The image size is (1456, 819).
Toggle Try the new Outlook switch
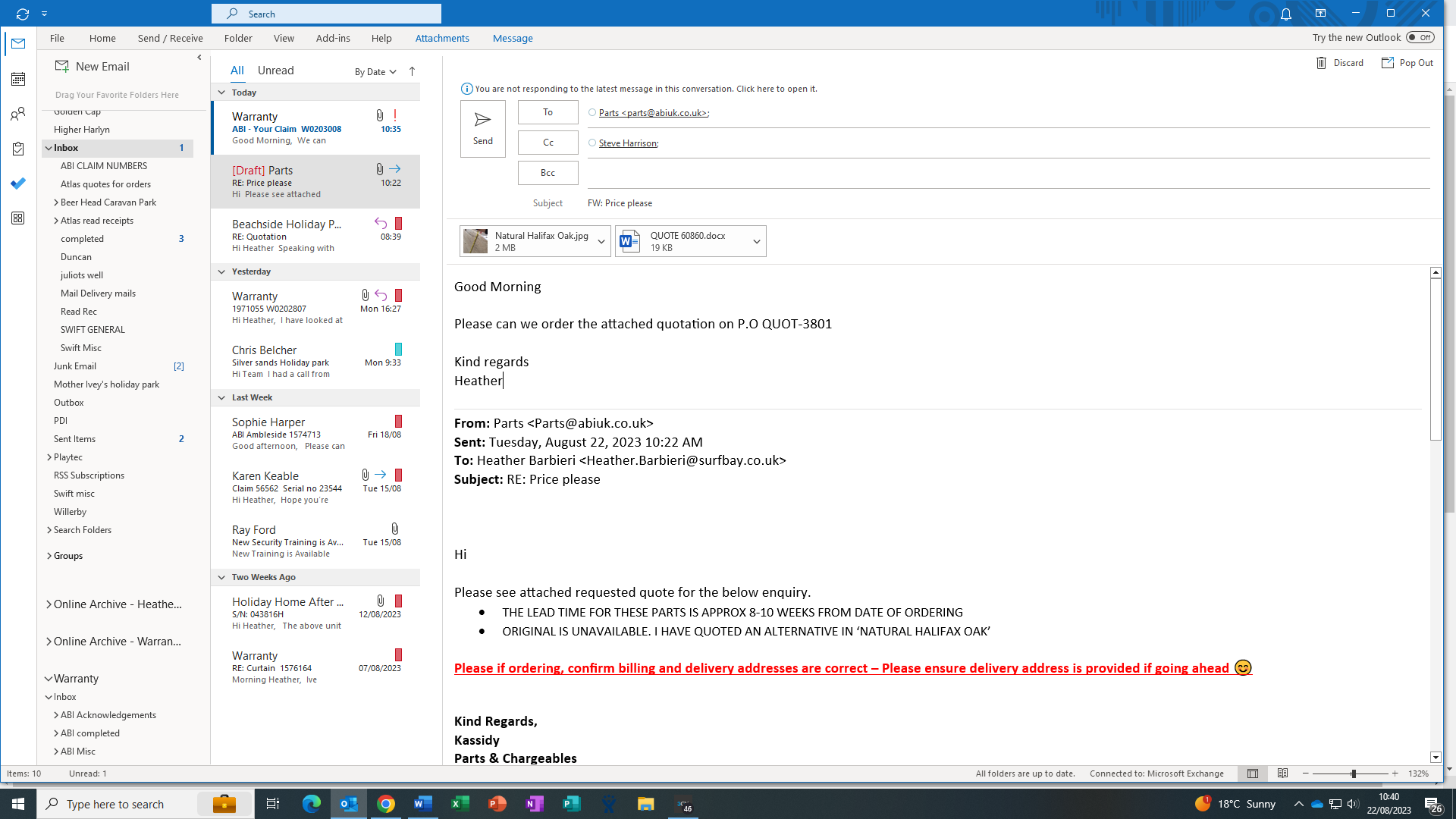tap(1420, 37)
